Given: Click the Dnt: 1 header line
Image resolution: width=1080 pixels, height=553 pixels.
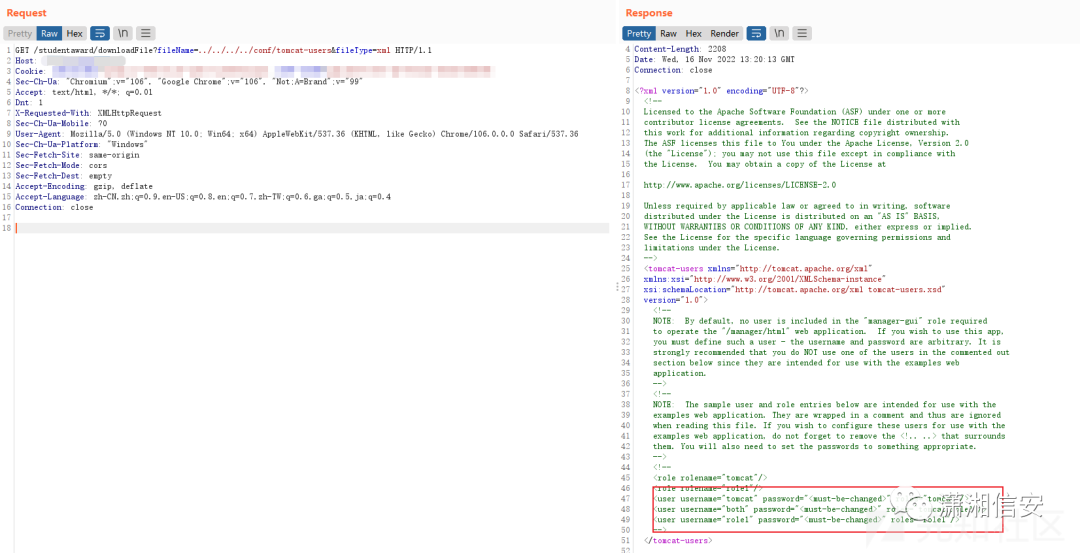Looking at the screenshot, I should 29,103.
